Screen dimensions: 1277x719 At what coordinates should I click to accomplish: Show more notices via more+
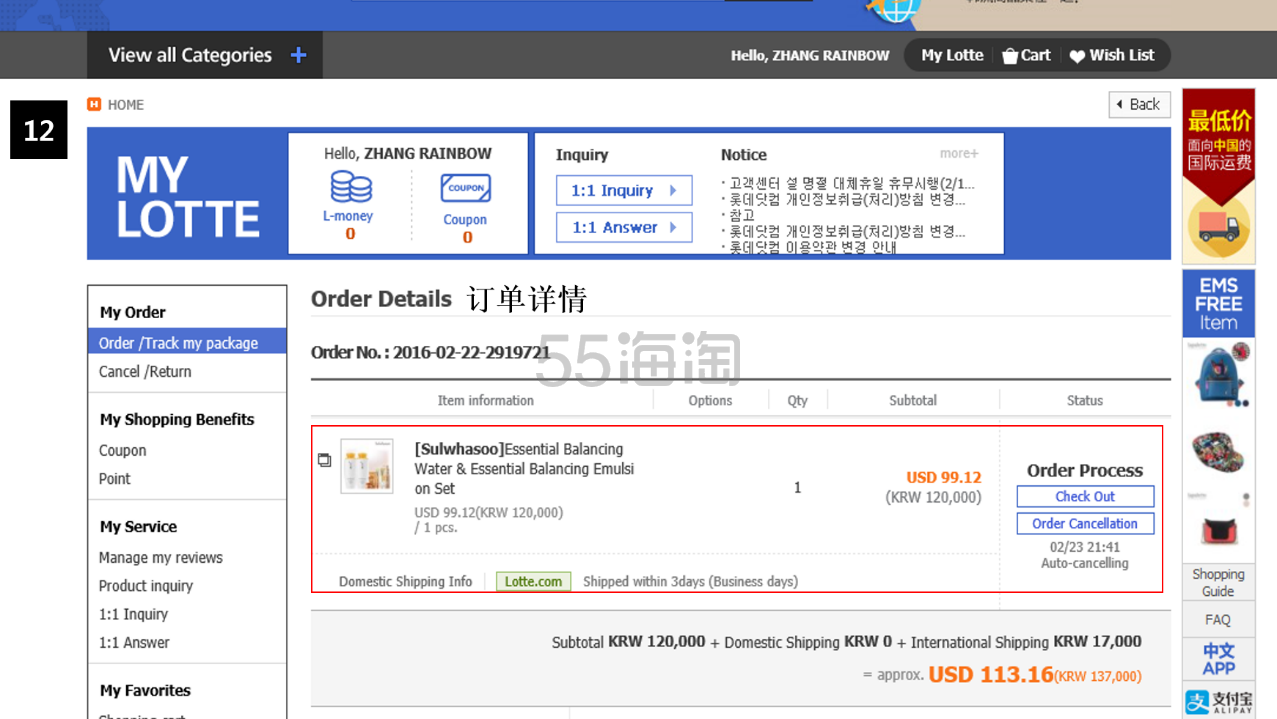959,153
